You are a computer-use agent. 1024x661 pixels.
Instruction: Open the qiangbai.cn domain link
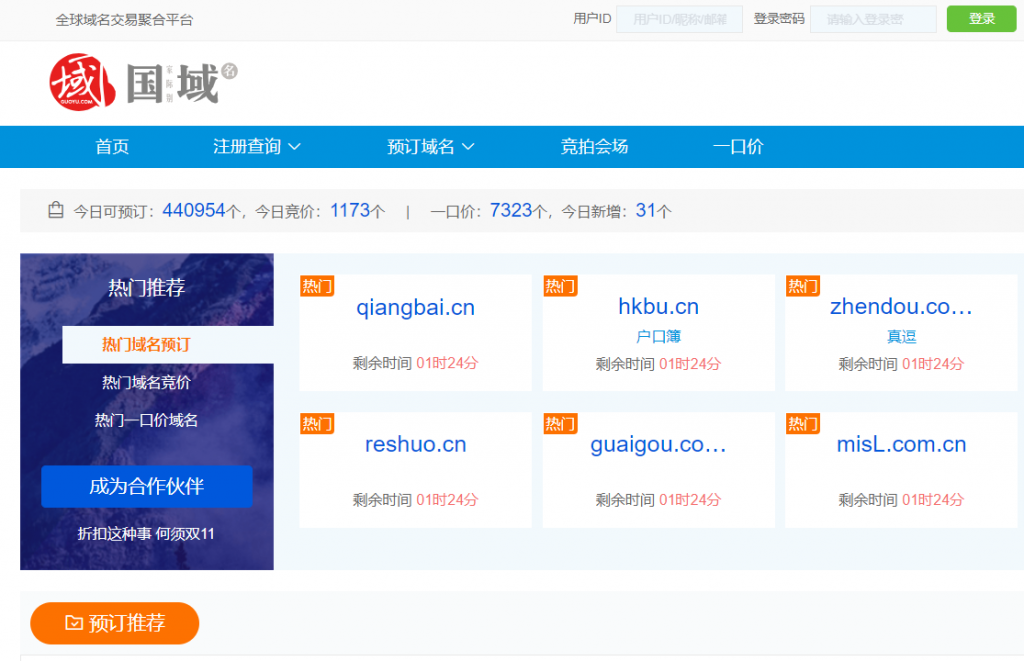pos(415,308)
